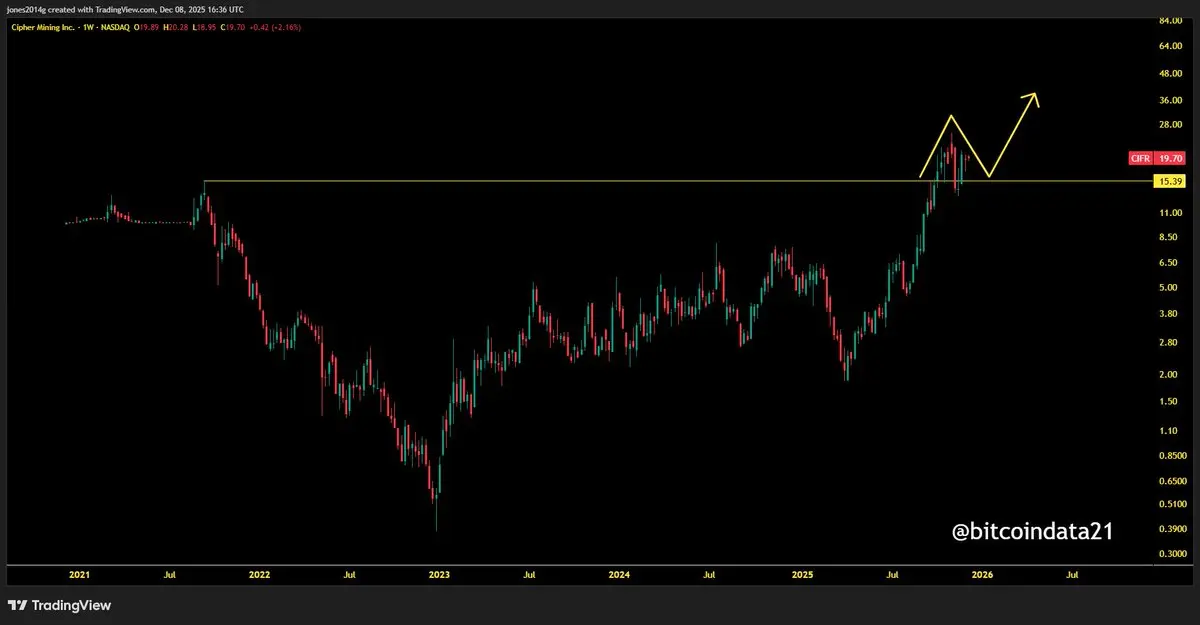Click the 2025 time axis label
The image size is (1200, 625).
(x=802, y=575)
